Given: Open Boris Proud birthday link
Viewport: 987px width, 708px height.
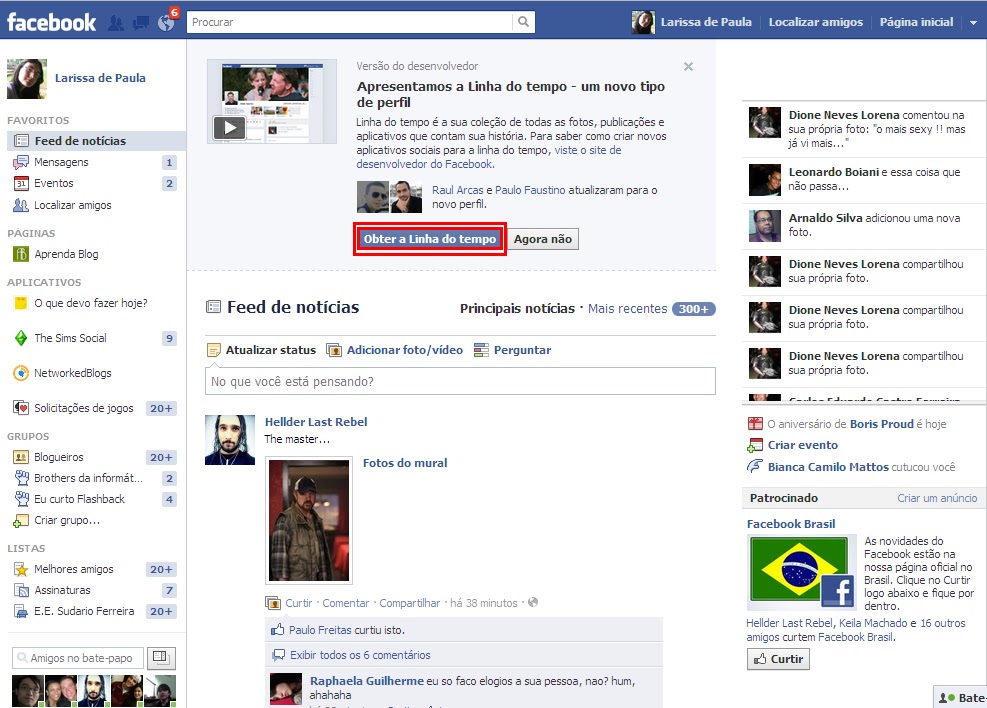Looking at the screenshot, I should coord(881,424).
